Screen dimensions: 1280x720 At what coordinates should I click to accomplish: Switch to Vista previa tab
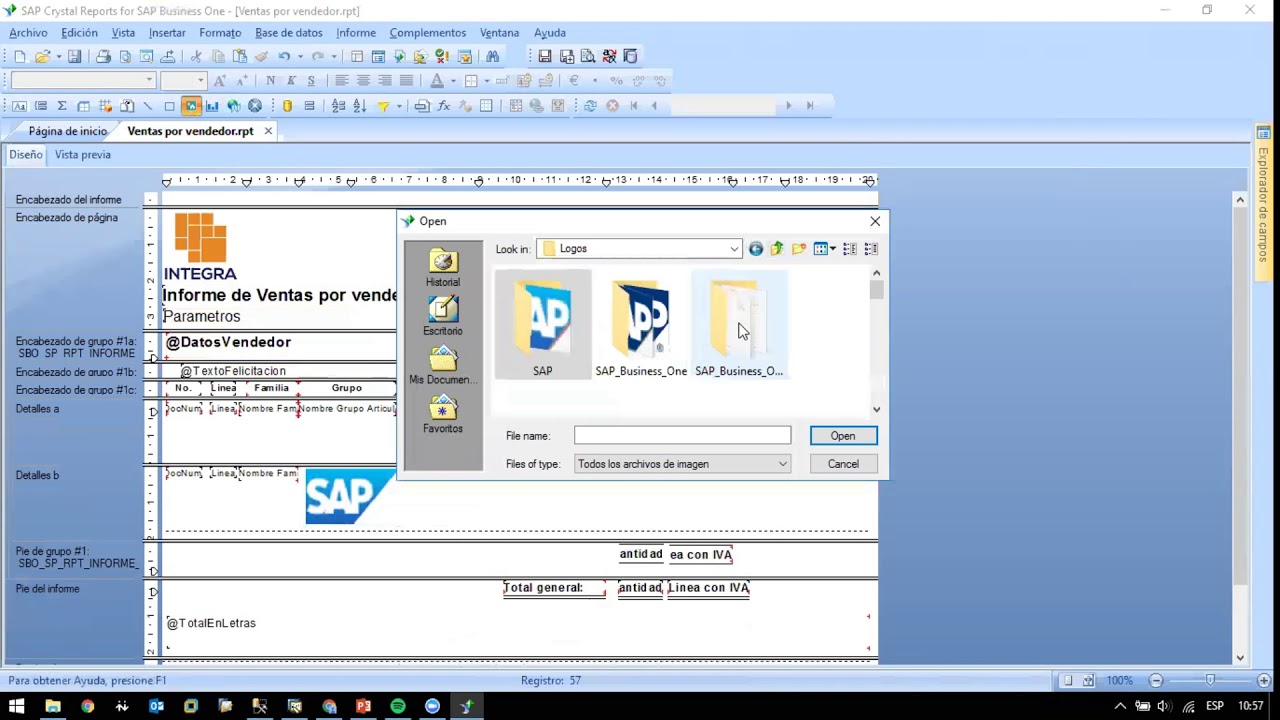coord(83,155)
